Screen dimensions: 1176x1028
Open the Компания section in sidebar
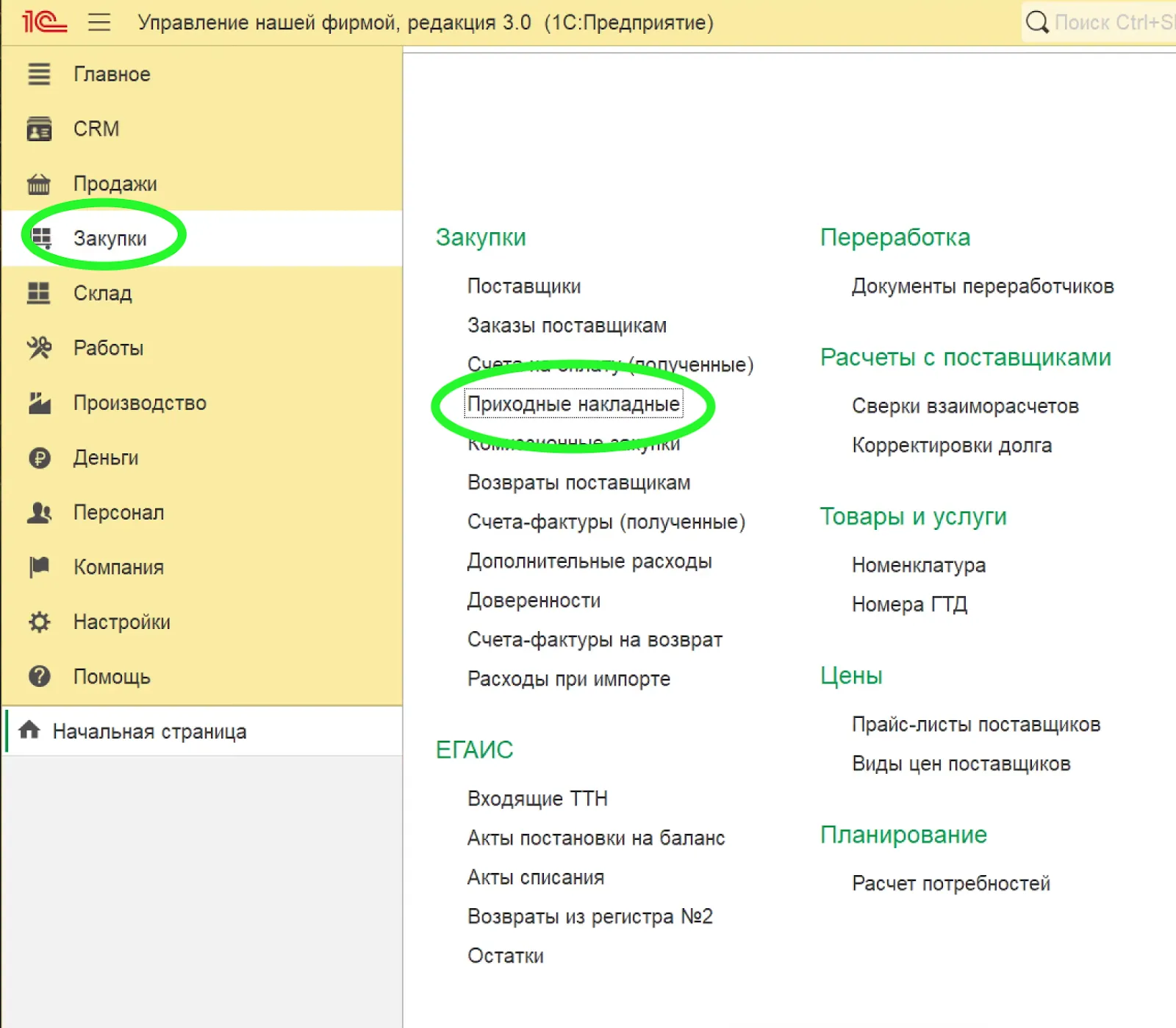tap(118, 567)
